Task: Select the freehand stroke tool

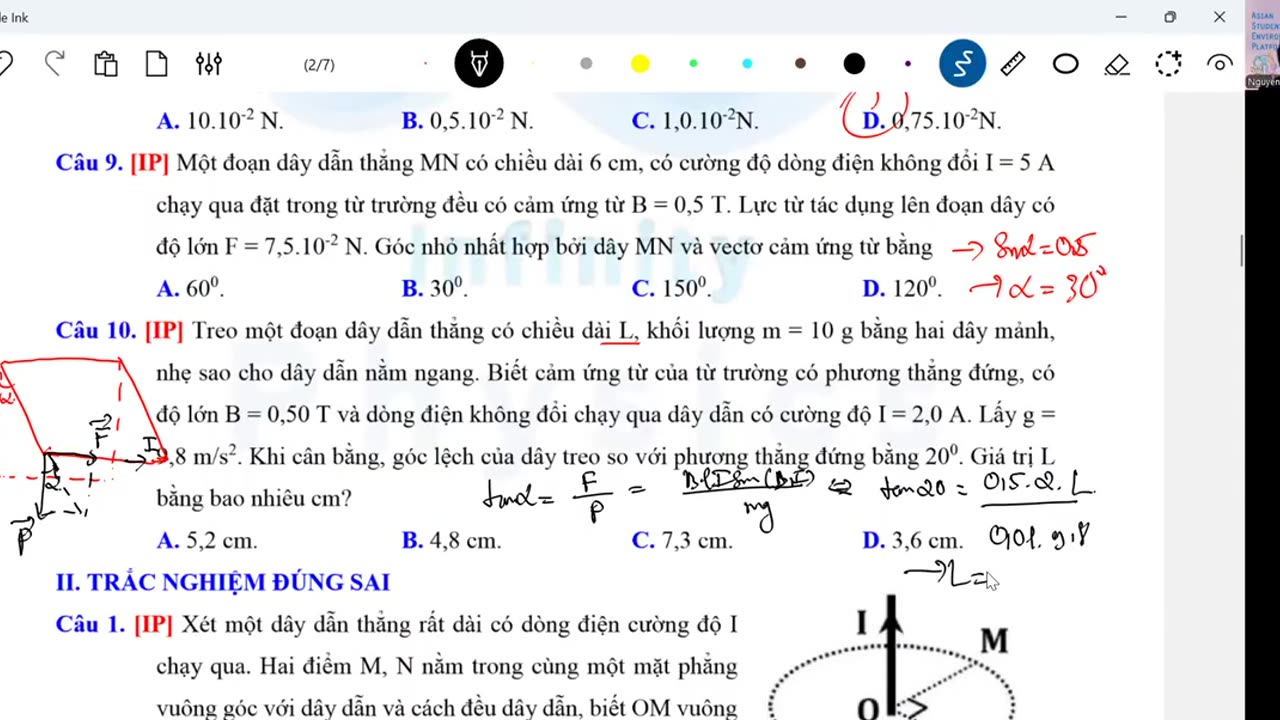Action: [963, 64]
